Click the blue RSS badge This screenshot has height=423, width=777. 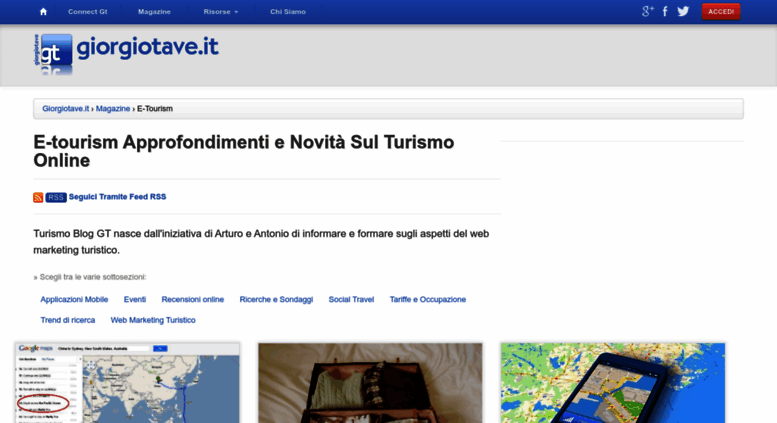(56, 197)
